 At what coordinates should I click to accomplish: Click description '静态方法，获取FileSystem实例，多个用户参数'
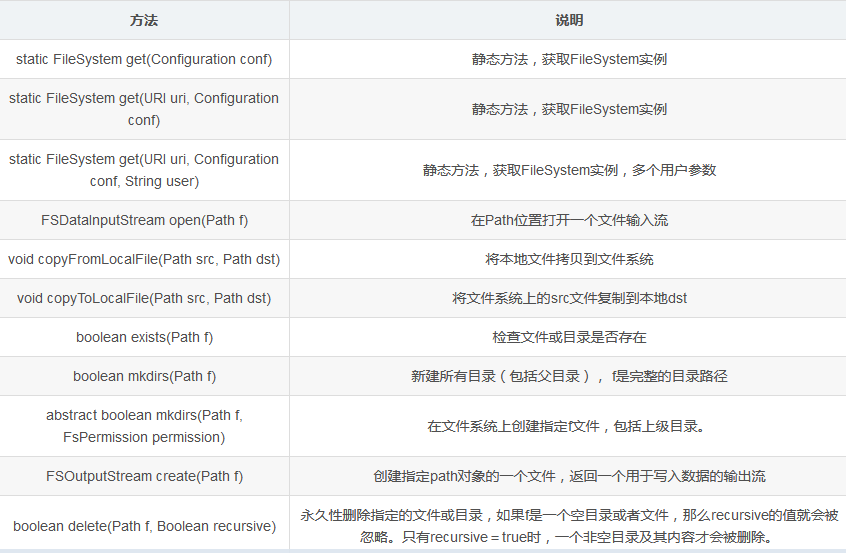click(569, 170)
